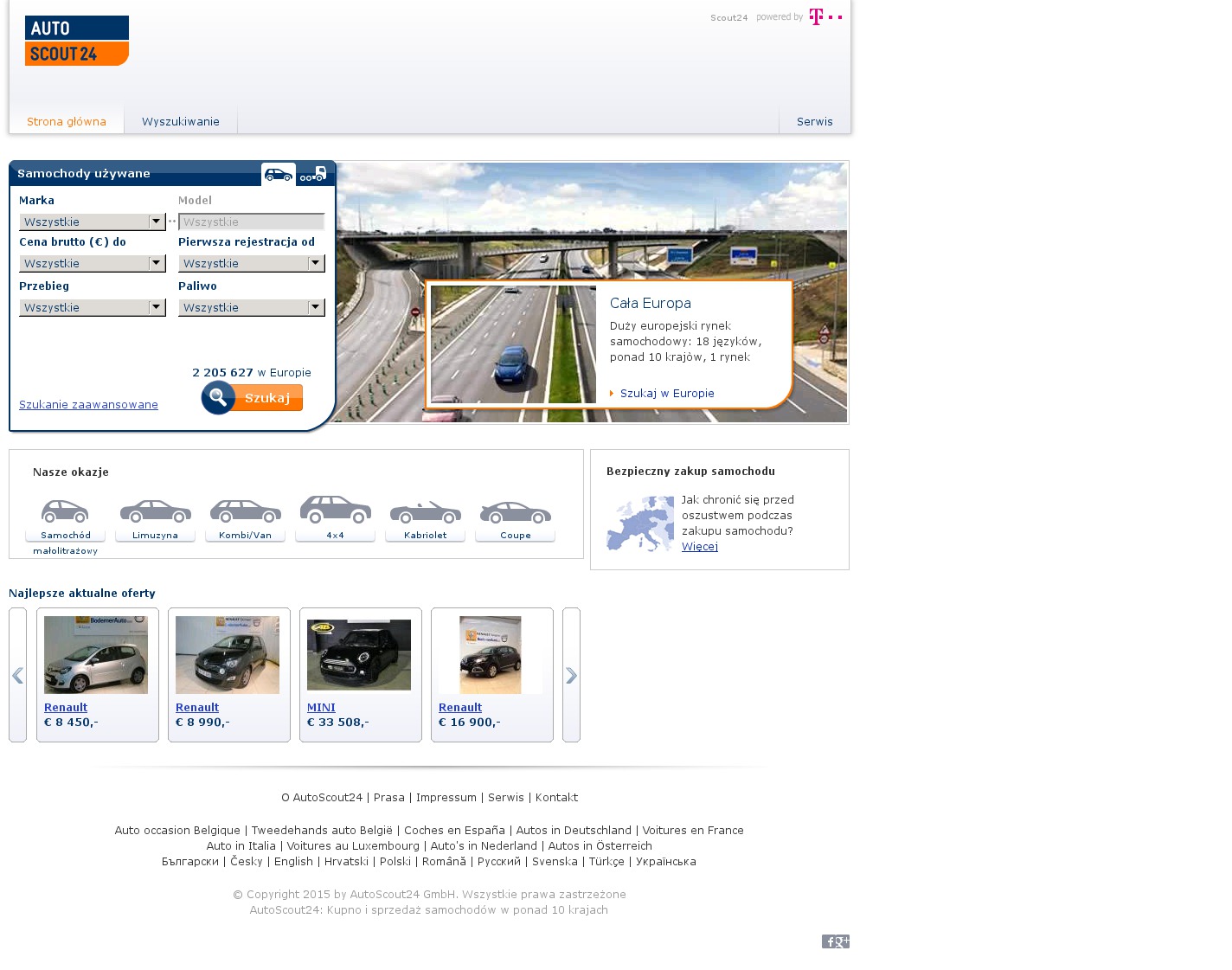
Task: Open the Paliwo fuel dropdown
Action: (251, 307)
